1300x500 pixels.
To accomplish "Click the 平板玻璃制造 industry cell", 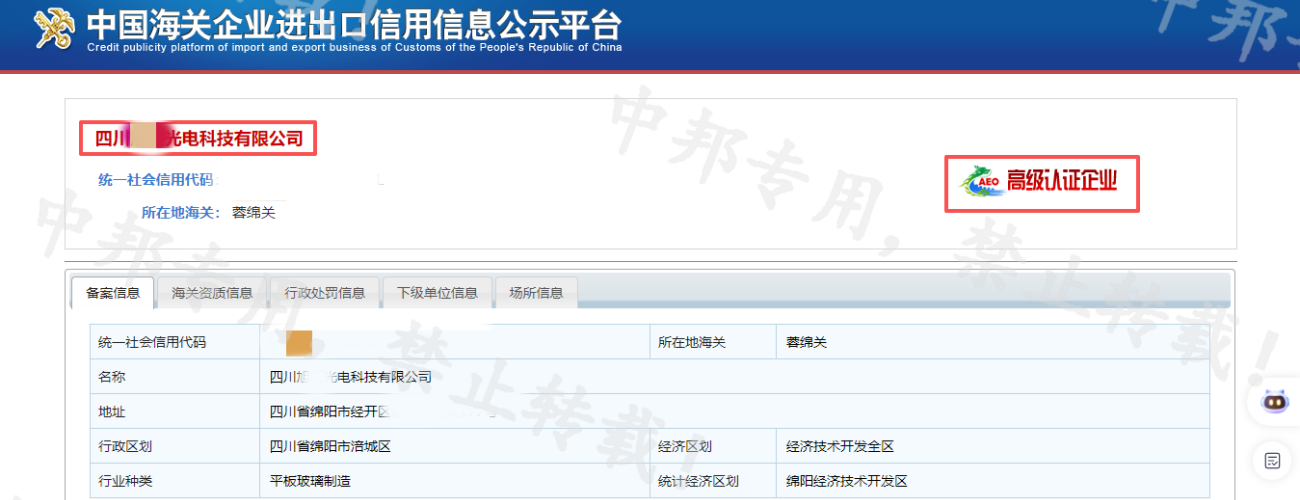I will tap(310, 481).
